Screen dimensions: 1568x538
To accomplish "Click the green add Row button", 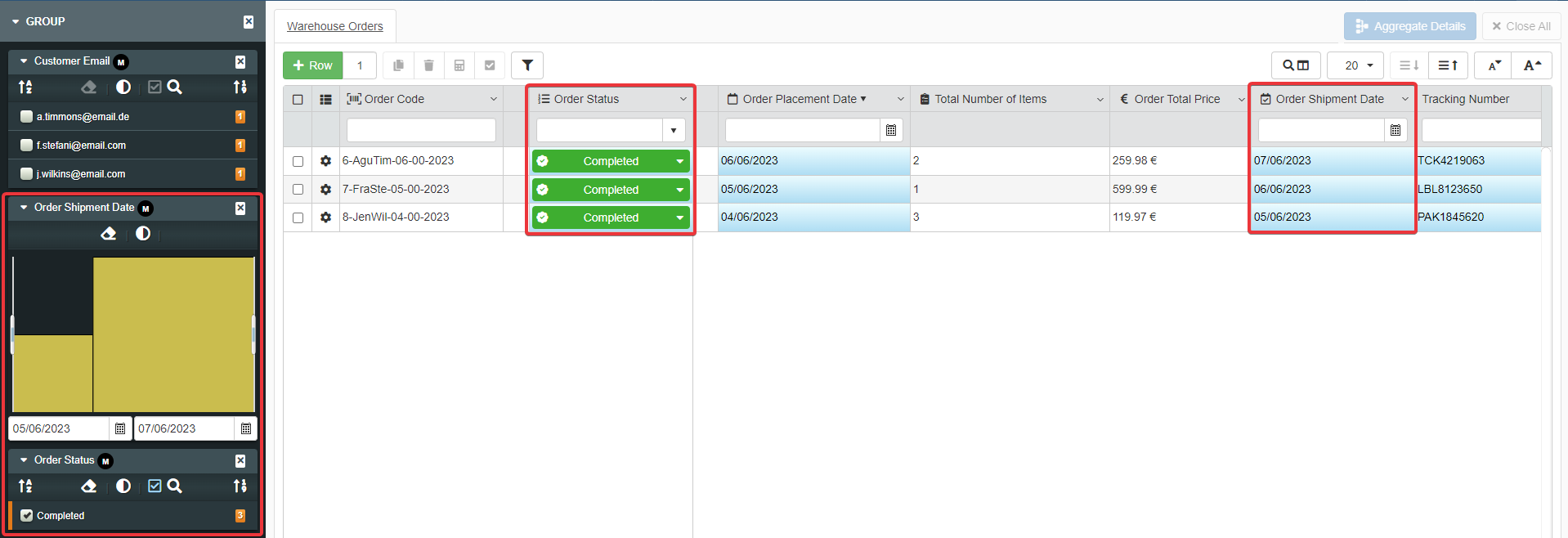I will click(312, 65).
